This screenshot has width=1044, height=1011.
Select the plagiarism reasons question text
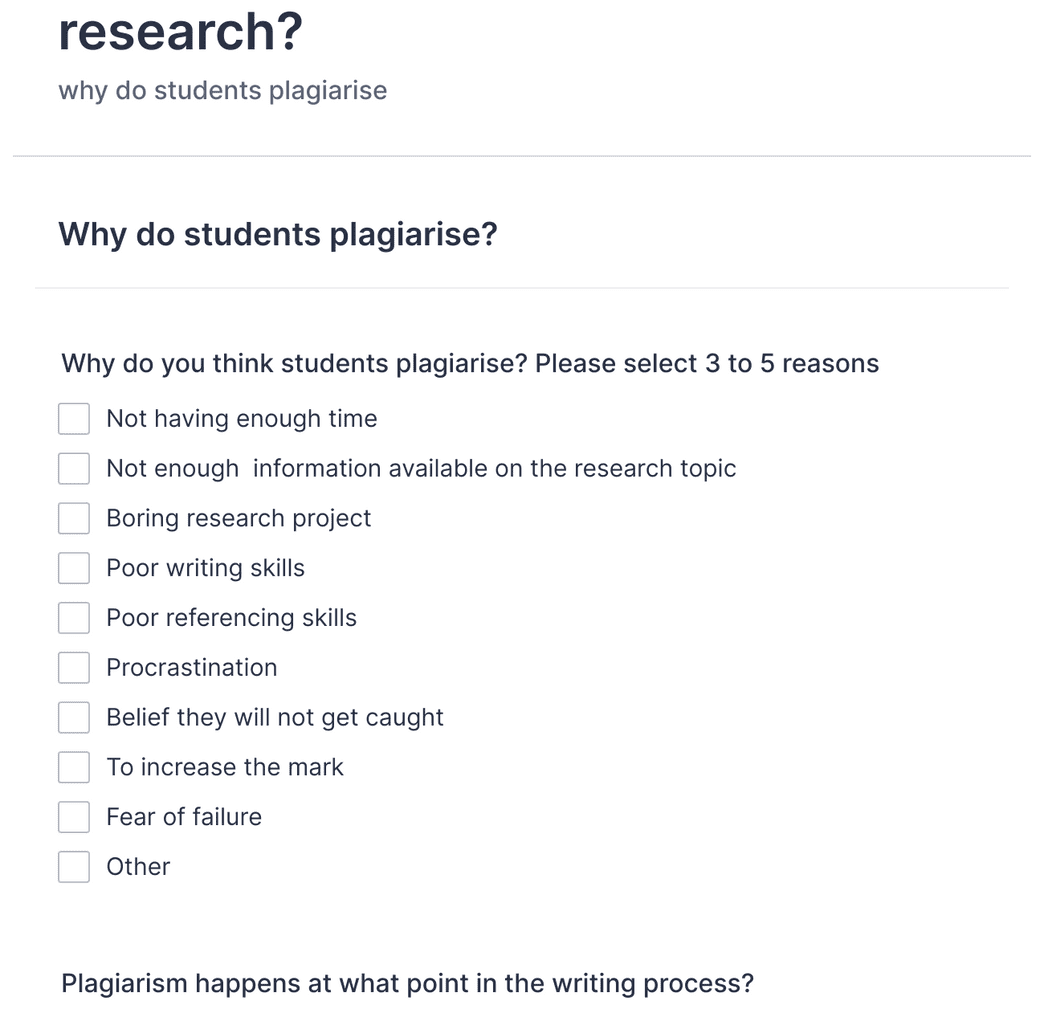click(x=468, y=363)
